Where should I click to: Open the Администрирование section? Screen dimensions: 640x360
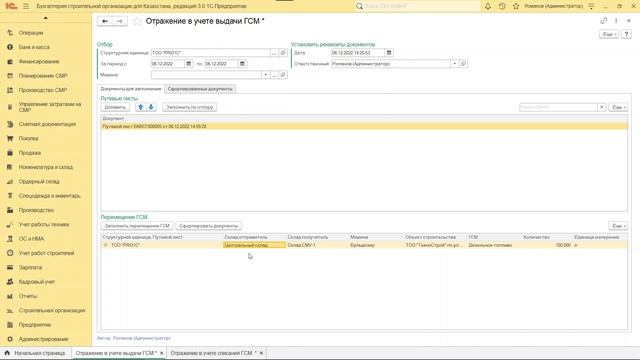pyautogui.click(x=43, y=339)
